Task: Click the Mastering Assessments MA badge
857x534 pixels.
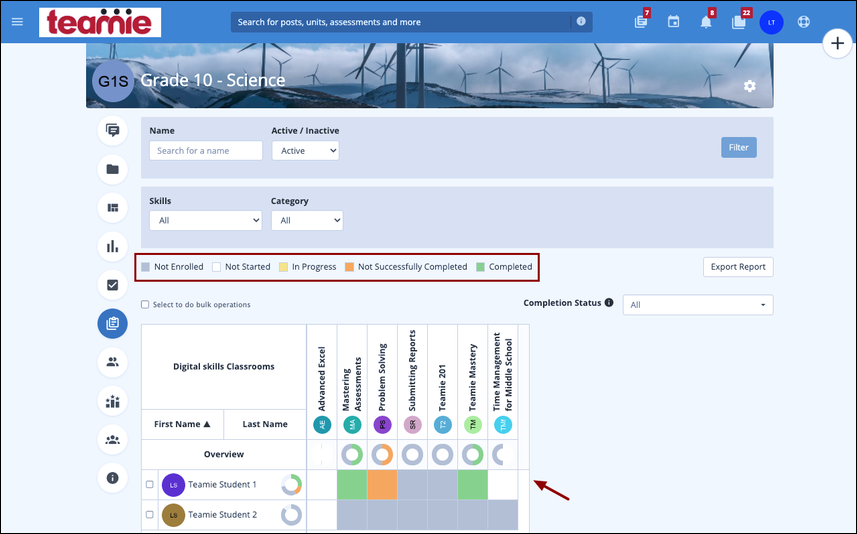Action: [x=352, y=425]
